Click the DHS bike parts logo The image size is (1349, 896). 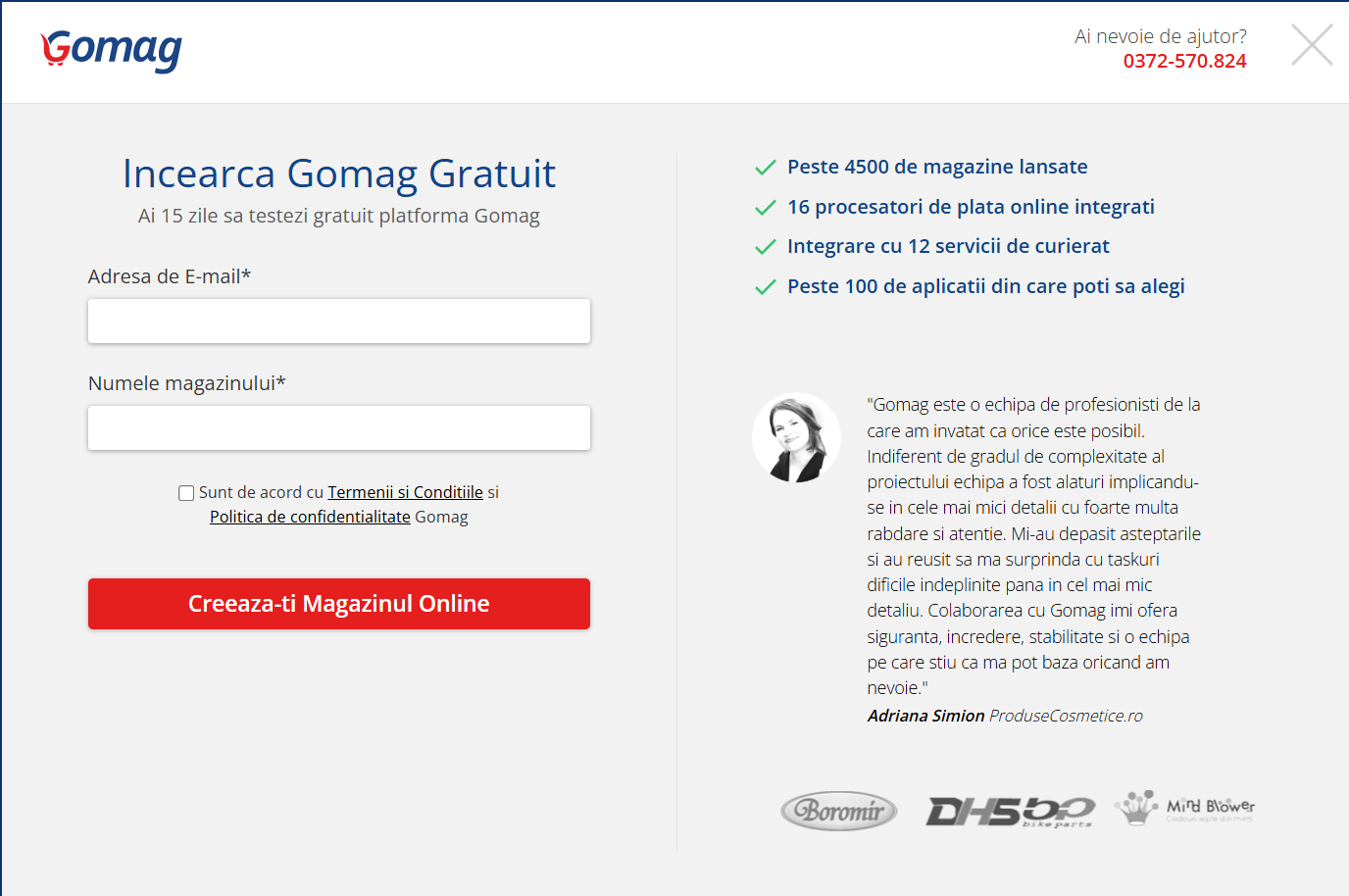click(x=1011, y=812)
